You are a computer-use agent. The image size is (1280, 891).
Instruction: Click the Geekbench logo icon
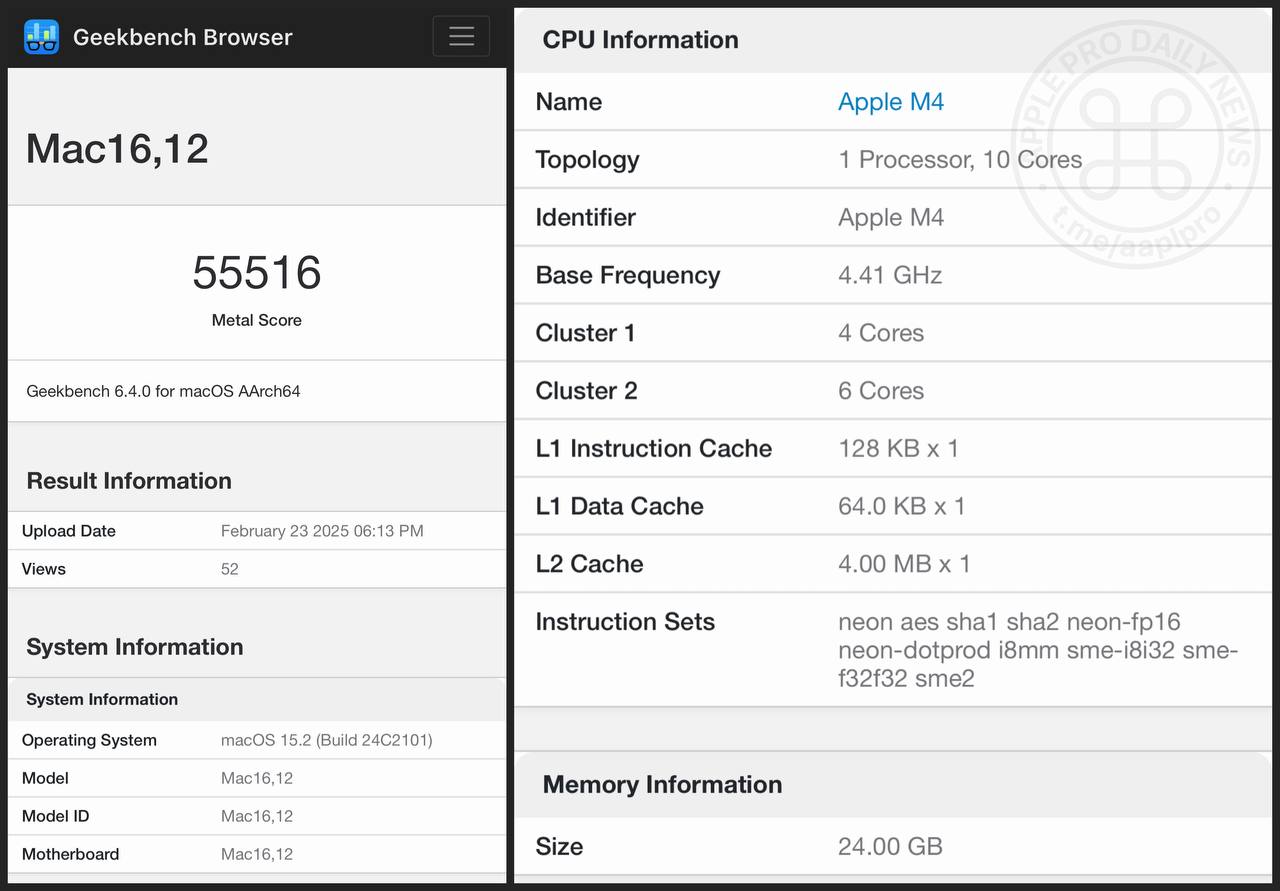(x=41, y=37)
